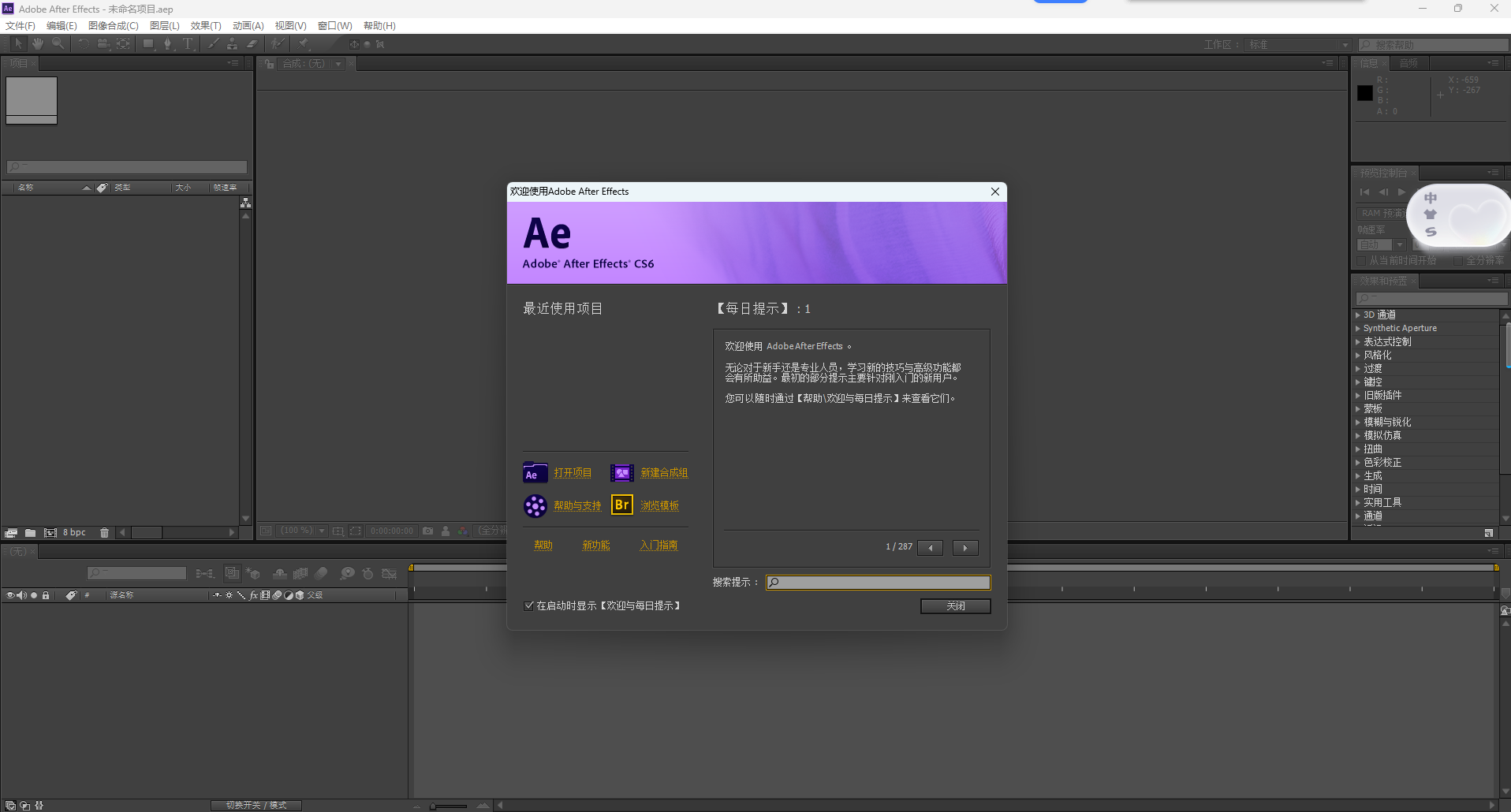The width and height of the screenshot is (1511, 812).
Task: Open the Graph Editor in the timeline
Action: click(390, 573)
